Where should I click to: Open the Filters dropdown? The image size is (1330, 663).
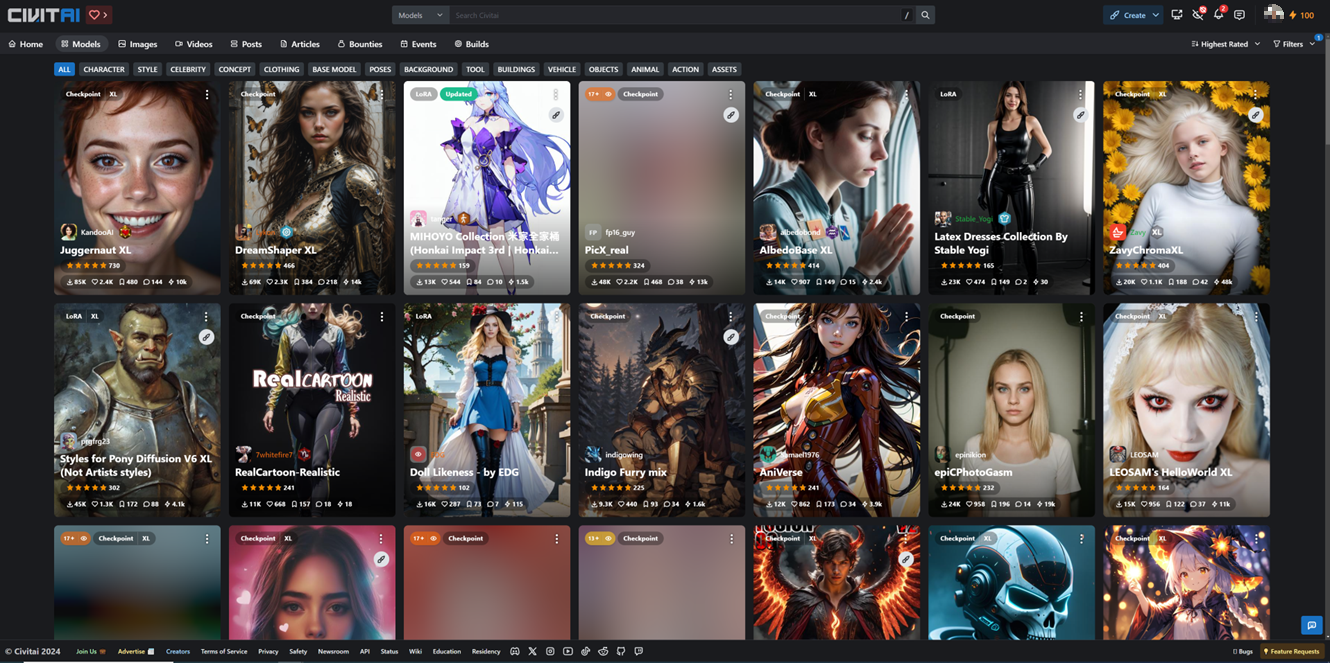click(1294, 44)
